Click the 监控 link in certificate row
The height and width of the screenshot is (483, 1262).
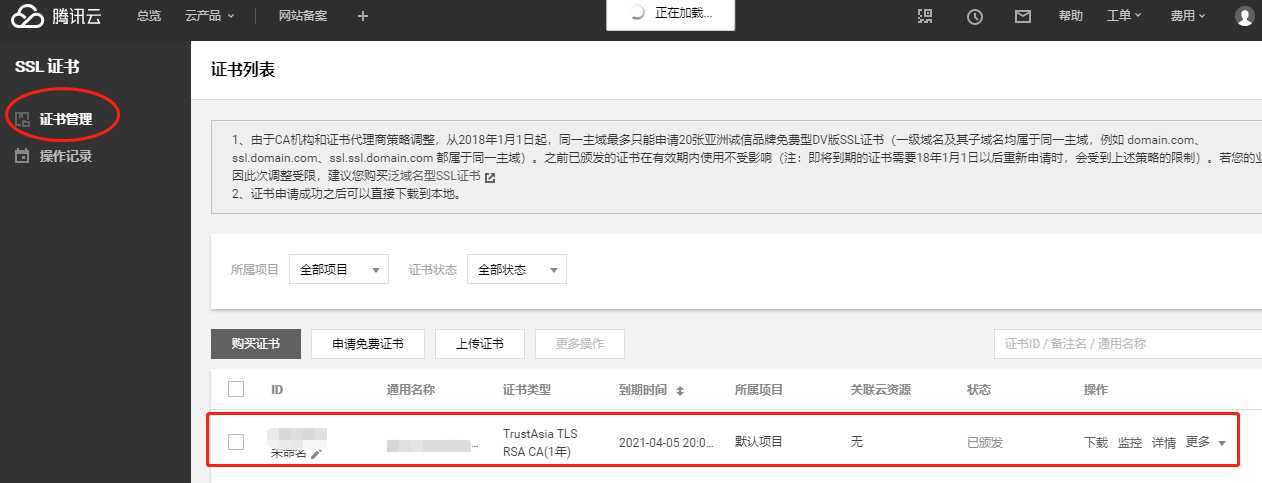[1130, 442]
